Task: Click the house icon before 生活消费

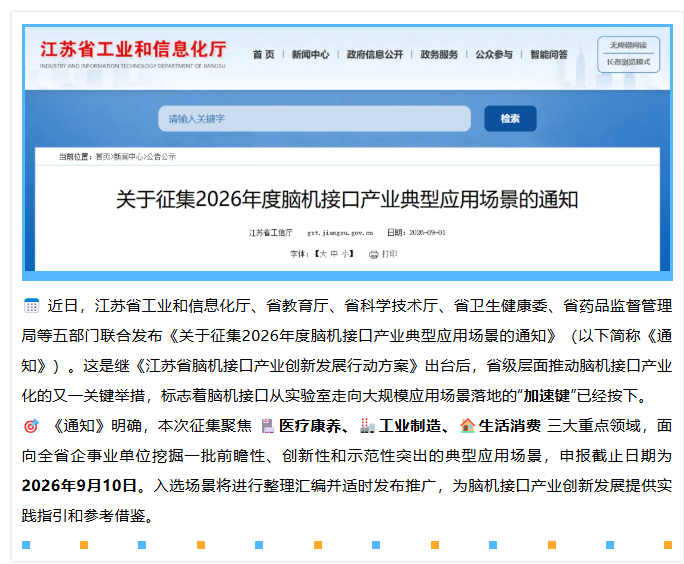Action: (467, 426)
